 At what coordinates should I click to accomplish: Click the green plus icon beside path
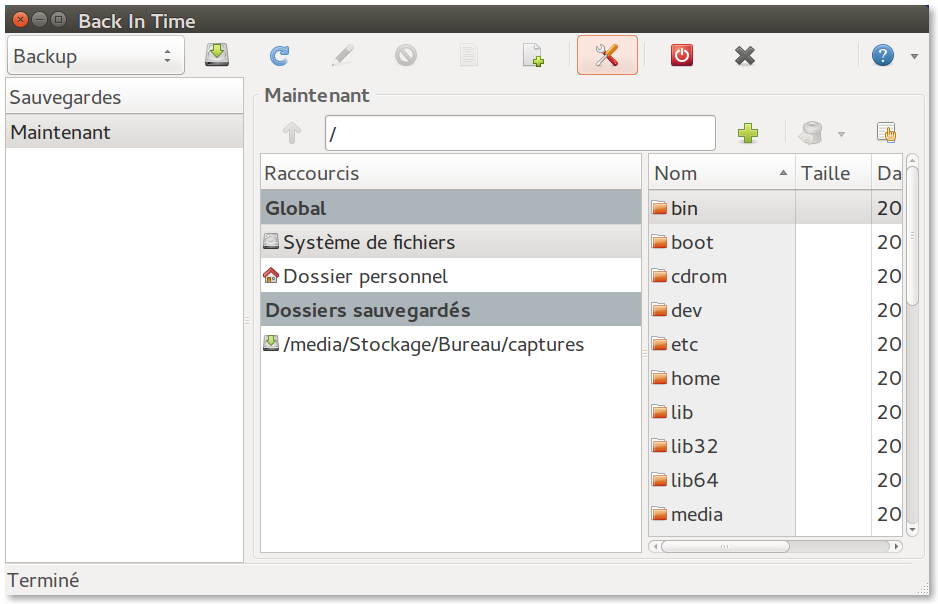click(748, 133)
